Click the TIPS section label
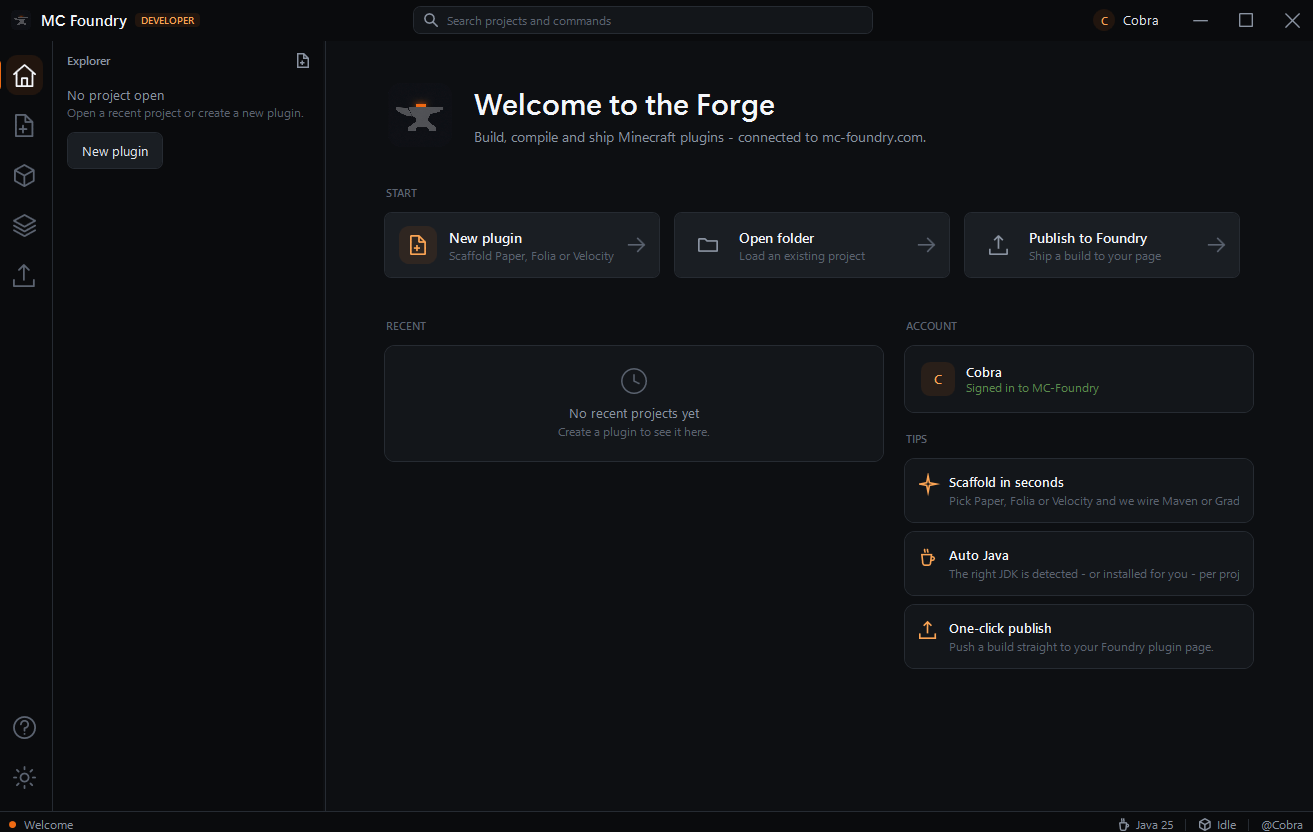This screenshot has width=1313, height=832. [916, 439]
